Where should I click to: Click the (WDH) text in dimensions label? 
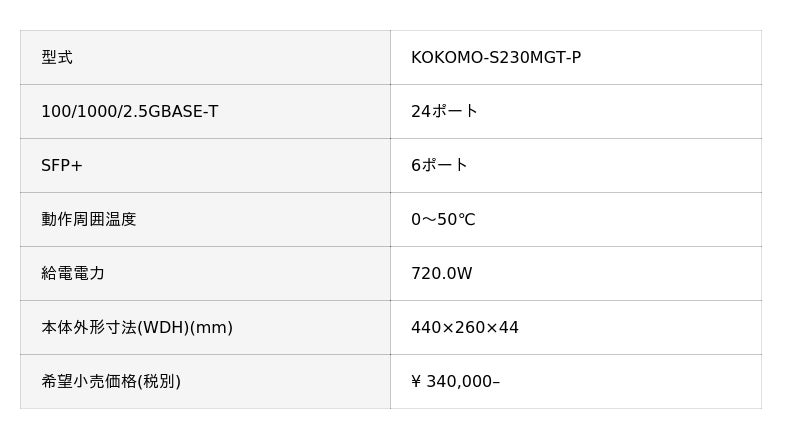coord(162,328)
